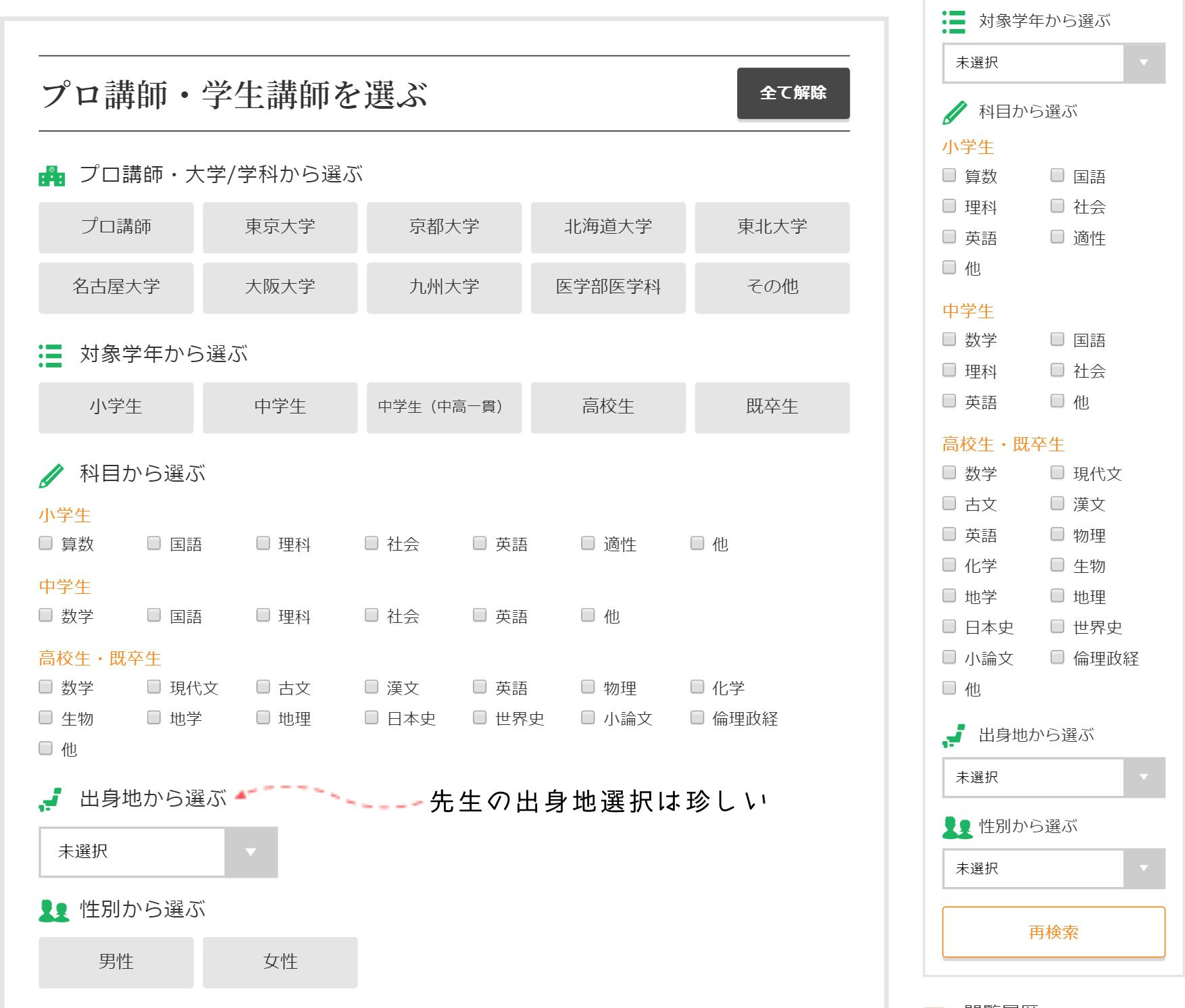Screen dimensions: 1185x1008
Task: Select 中学生 grade button
Action: 280,407
